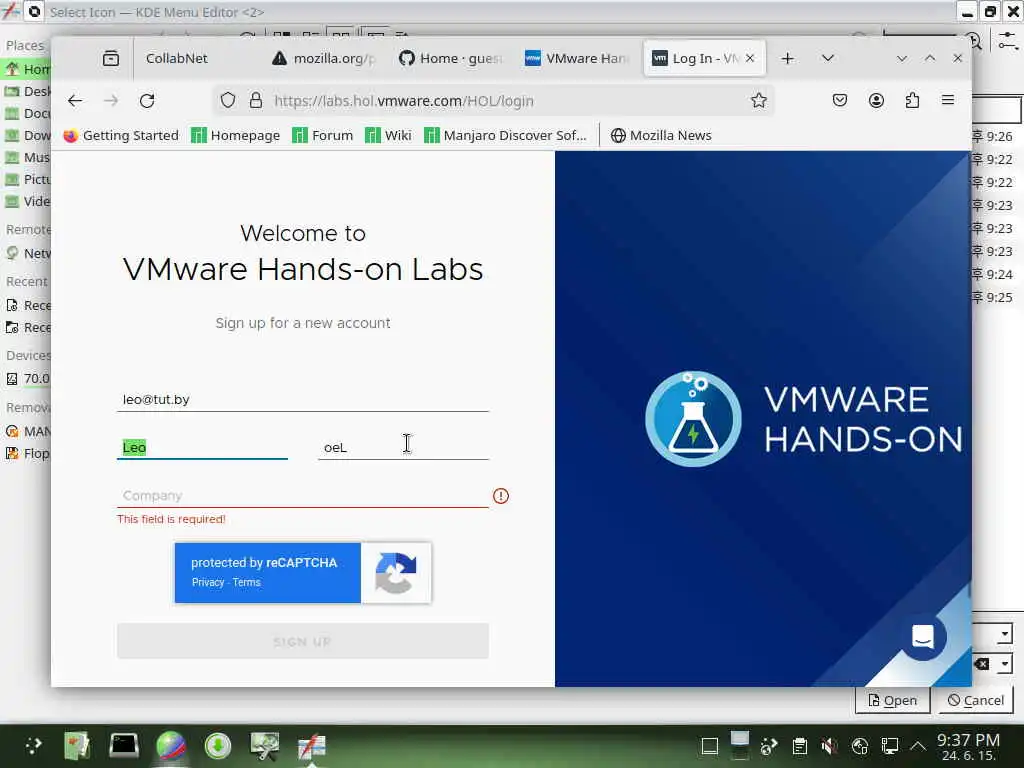
Task: Switch to mozilla.org tab
Action: [x=324, y=59]
